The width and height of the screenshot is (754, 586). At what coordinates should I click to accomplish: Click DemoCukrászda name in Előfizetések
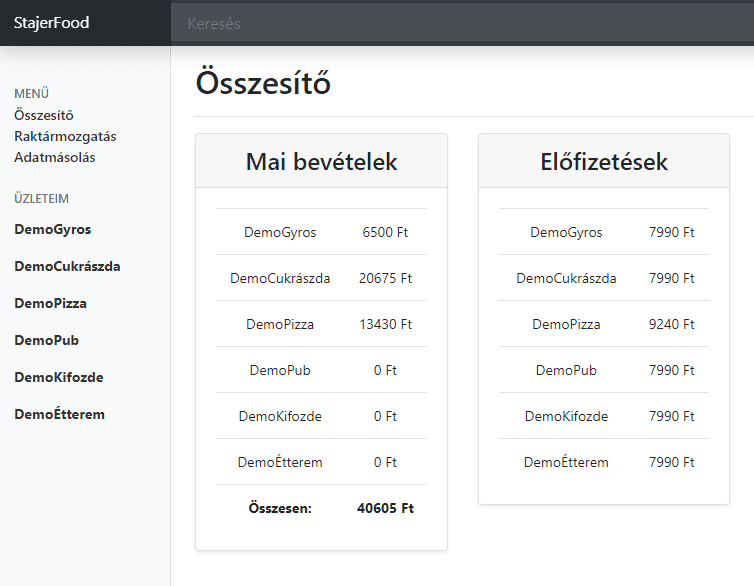click(566, 278)
